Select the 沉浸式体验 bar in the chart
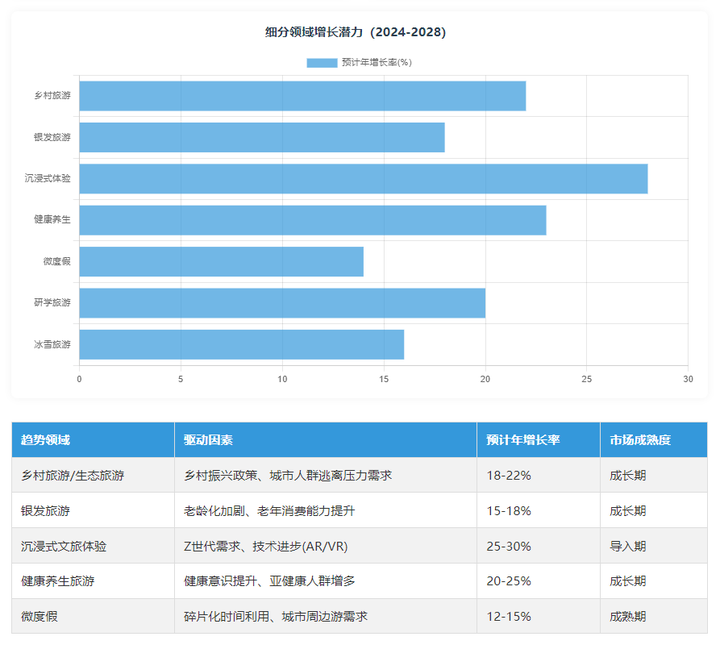Image resolution: width=720 pixels, height=649 pixels. click(364, 179)
